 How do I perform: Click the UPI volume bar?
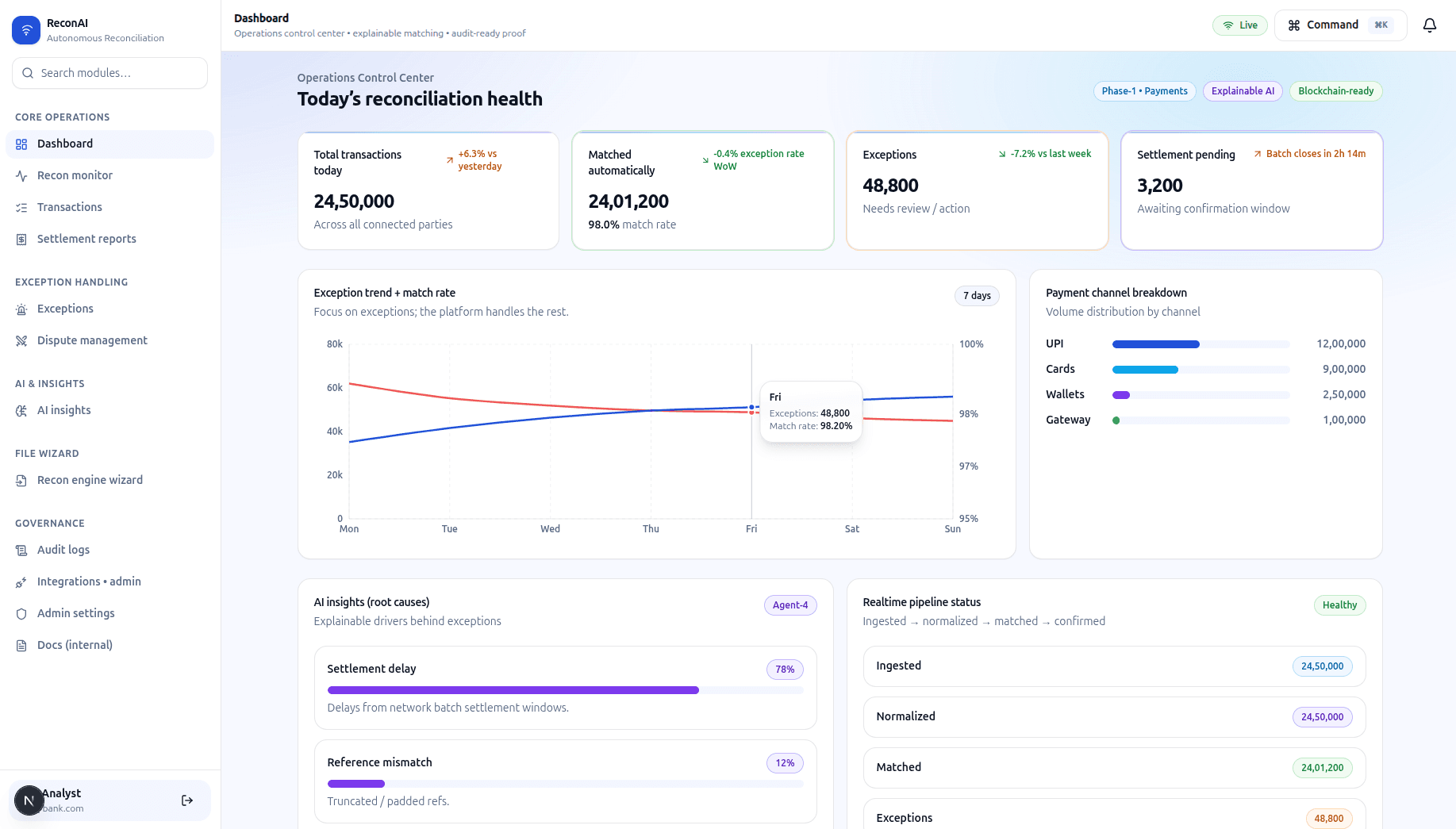click(1201, 344)
